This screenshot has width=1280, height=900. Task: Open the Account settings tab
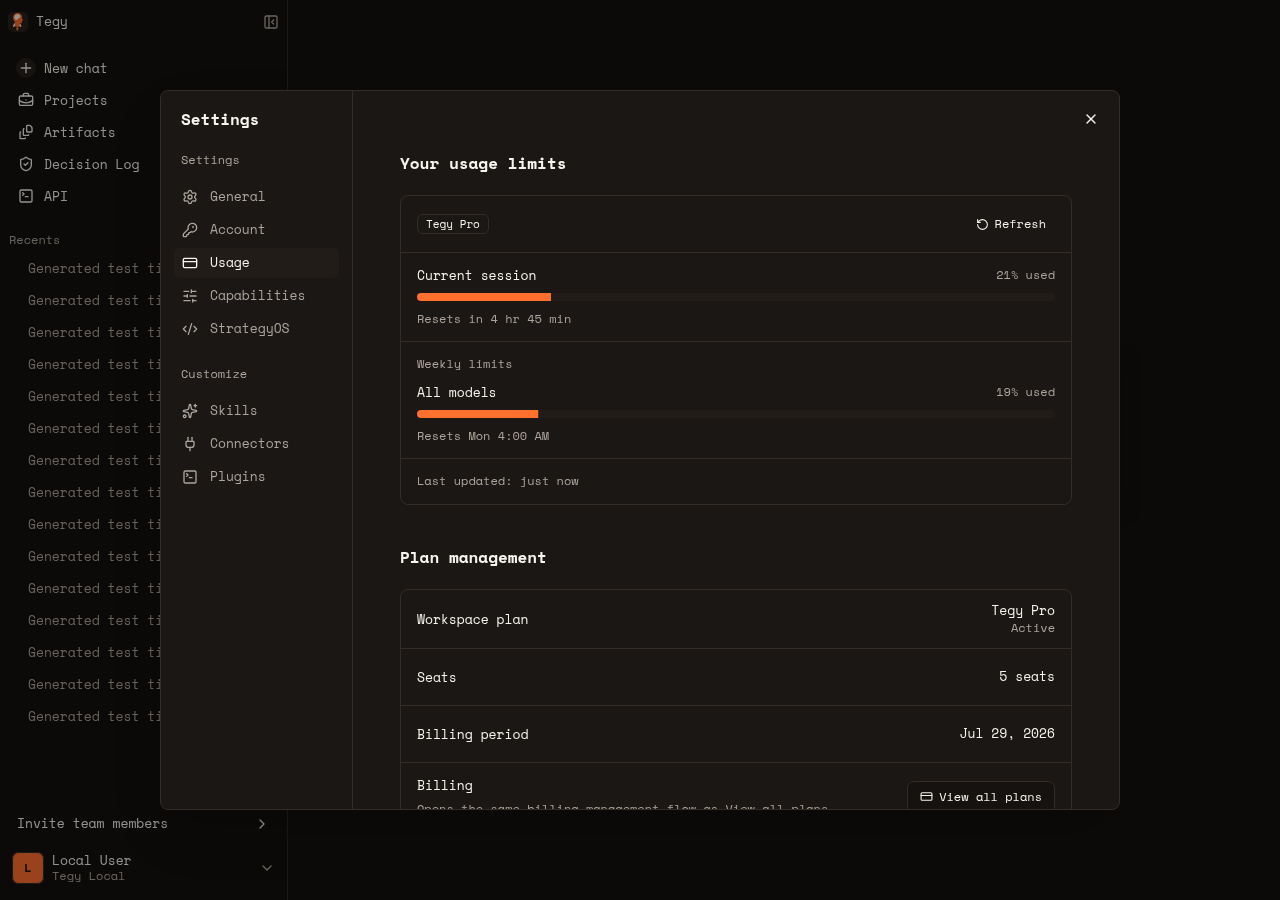[257, 230]
